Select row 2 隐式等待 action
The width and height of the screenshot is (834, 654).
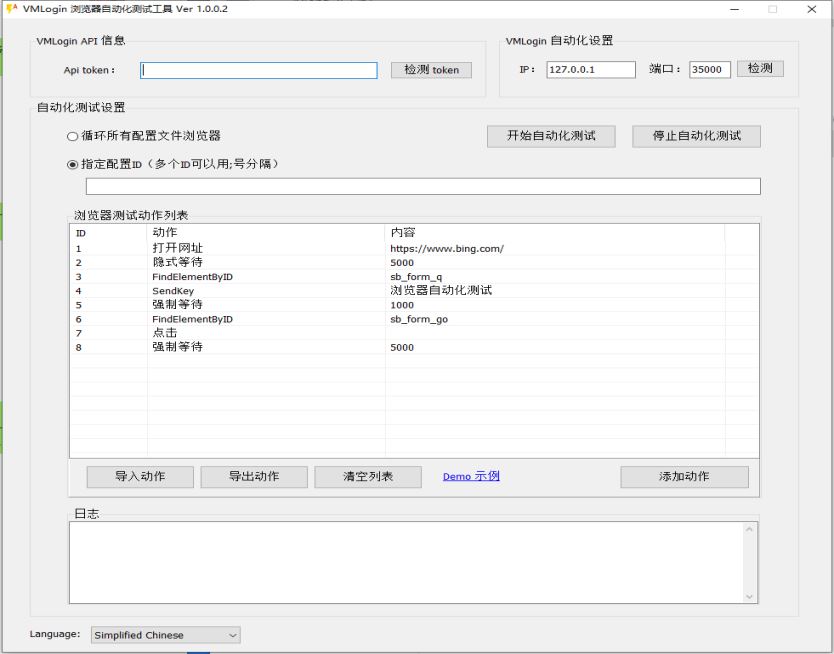[178, 263]
